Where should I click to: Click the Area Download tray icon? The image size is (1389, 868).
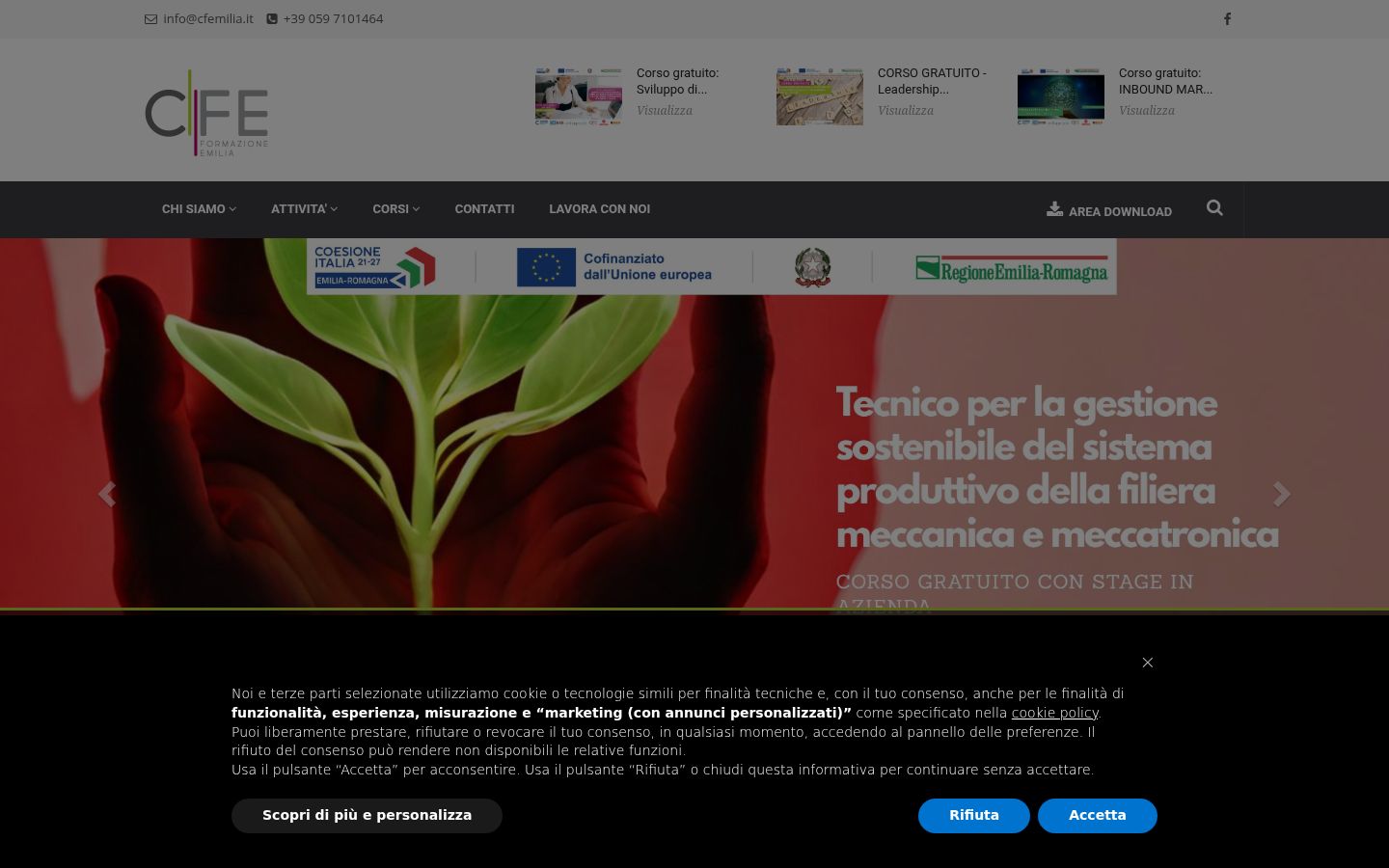pyautogui.click(x=1054, y=209)
